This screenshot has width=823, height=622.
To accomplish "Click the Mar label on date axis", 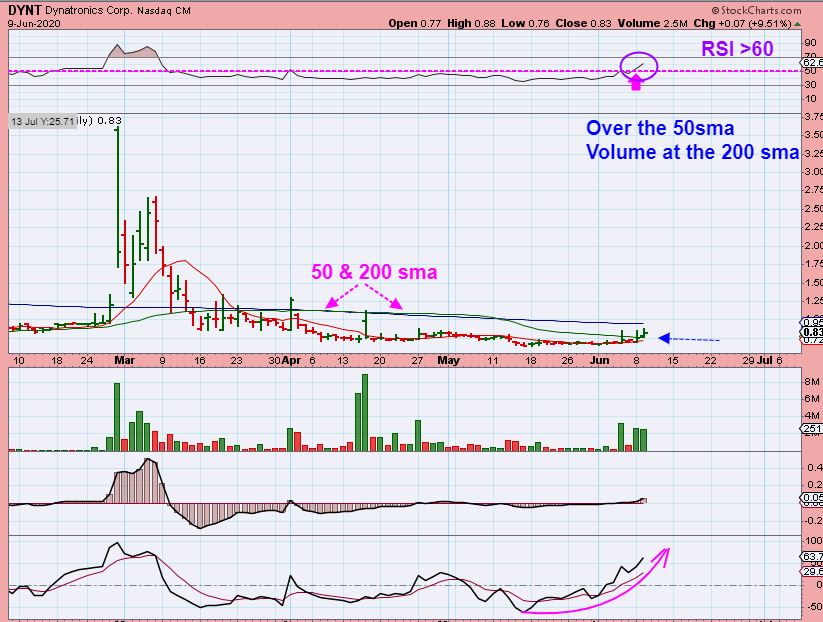I will 124,361.
